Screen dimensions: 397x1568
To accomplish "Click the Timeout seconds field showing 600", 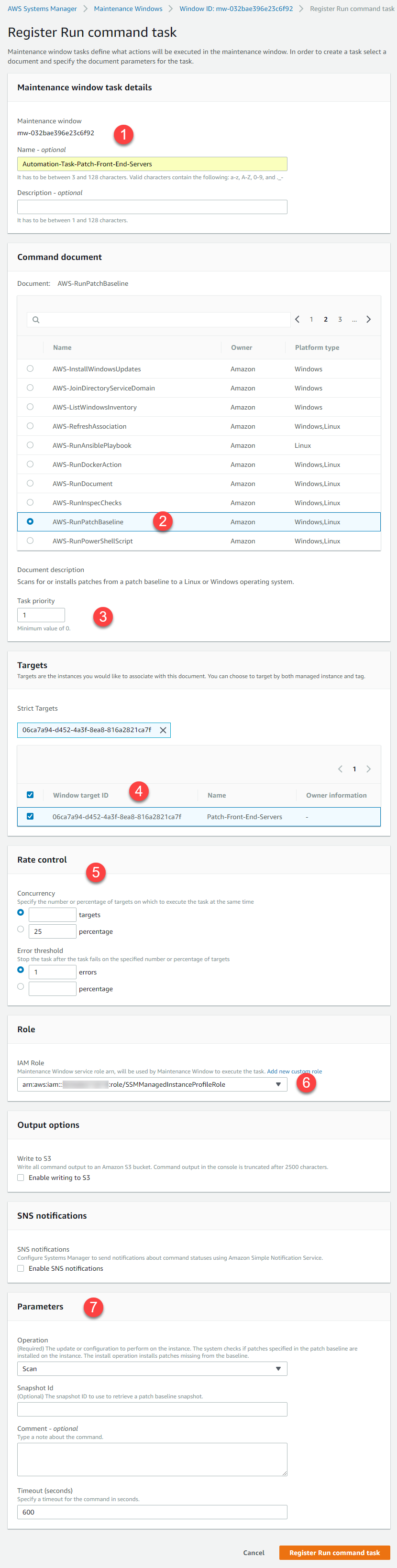I will click(152, 1512).
